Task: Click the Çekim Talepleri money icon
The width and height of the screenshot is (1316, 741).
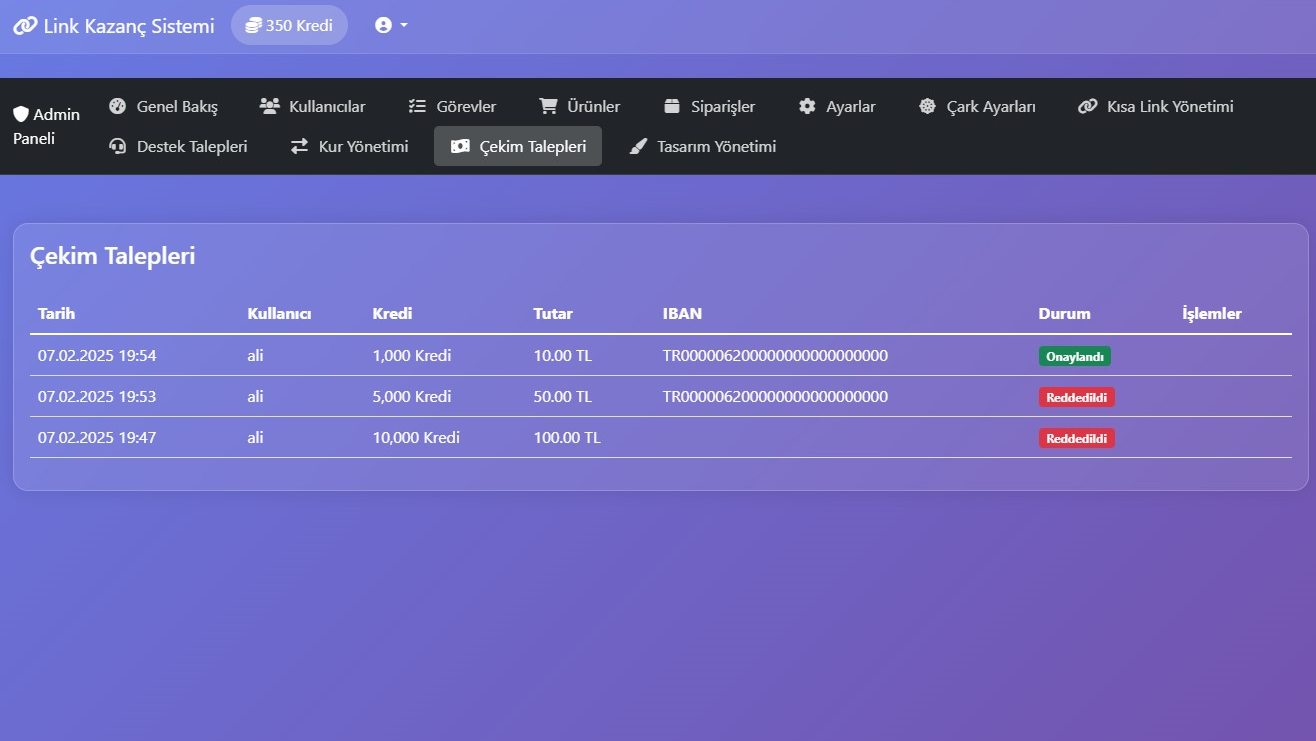Action: coord(460,146)
